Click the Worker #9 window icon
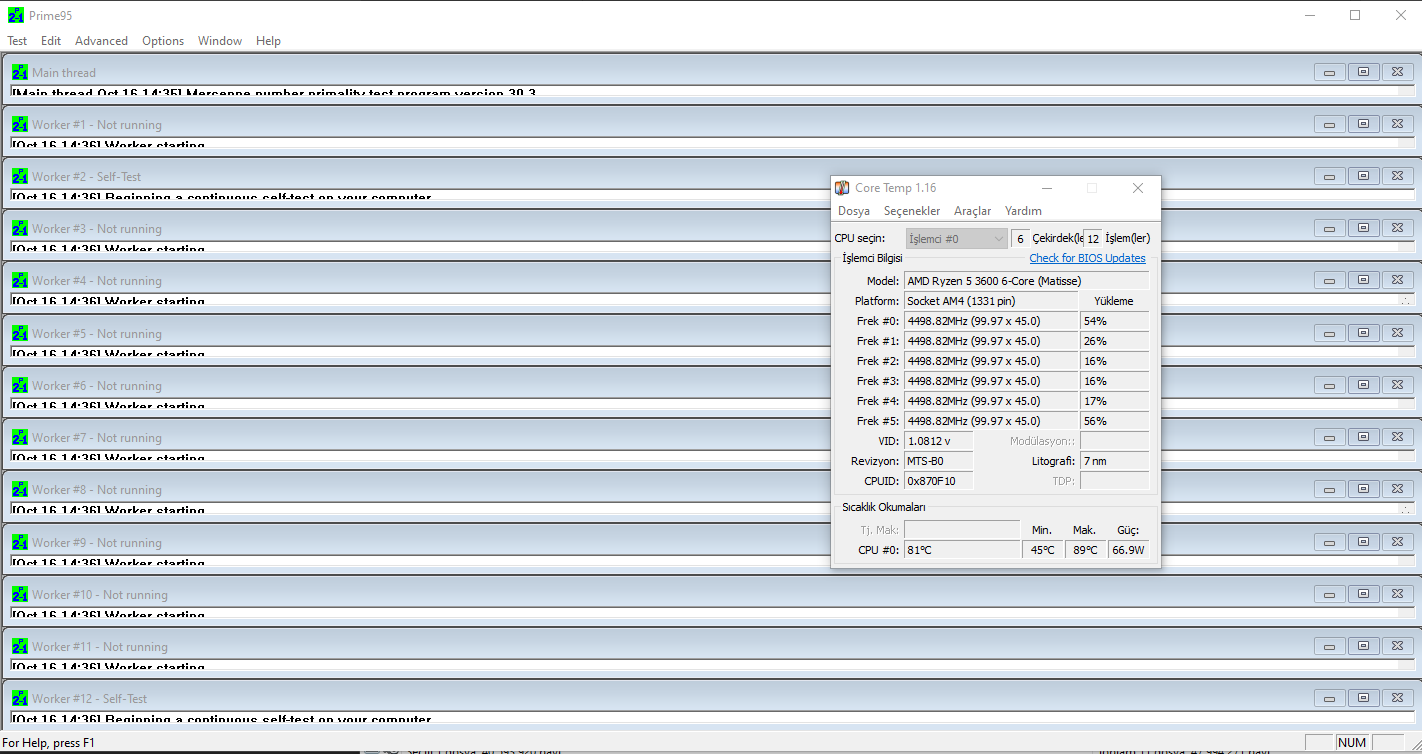This screenshot has height=754, width=1422. click(x=20, y=542)
